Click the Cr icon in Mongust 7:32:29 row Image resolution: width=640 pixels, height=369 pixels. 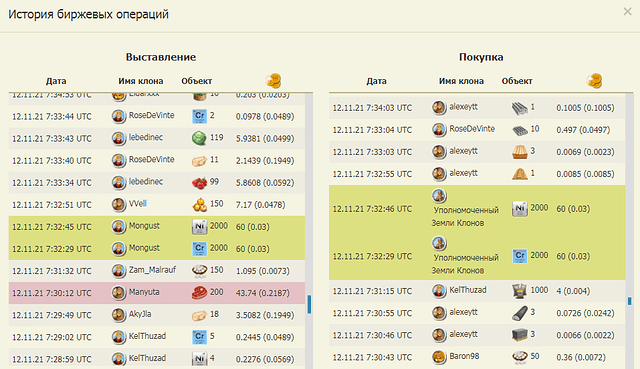point(199,249)
